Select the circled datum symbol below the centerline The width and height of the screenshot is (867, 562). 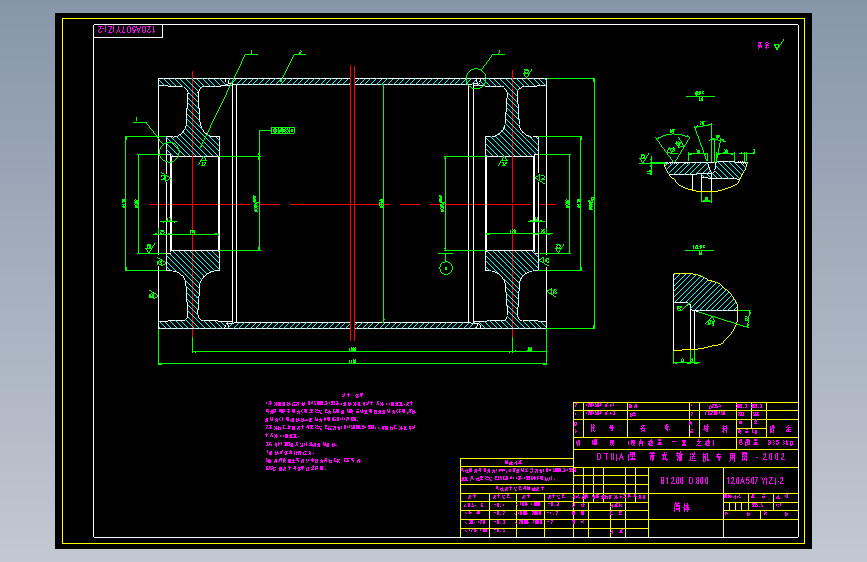point(446,268)
